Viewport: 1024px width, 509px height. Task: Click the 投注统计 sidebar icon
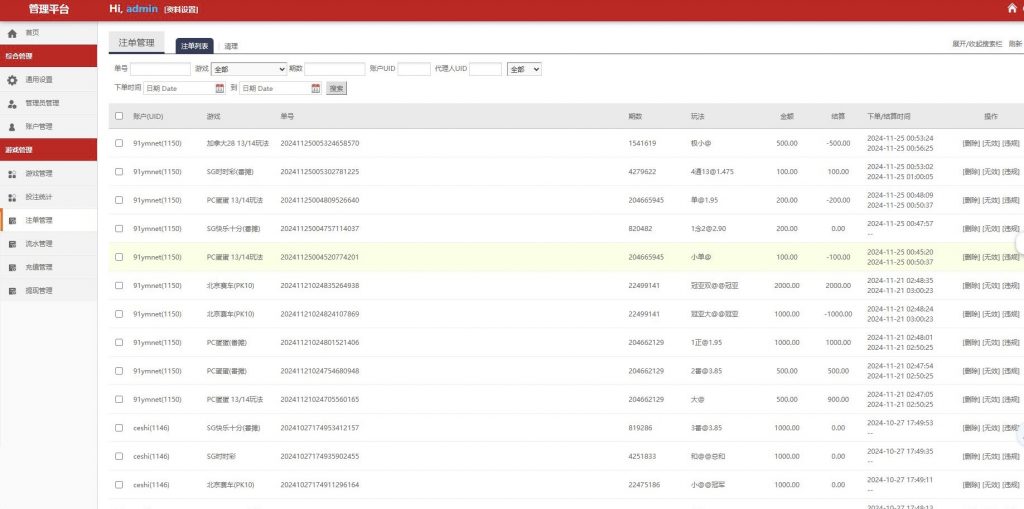[x=12, y=197]
